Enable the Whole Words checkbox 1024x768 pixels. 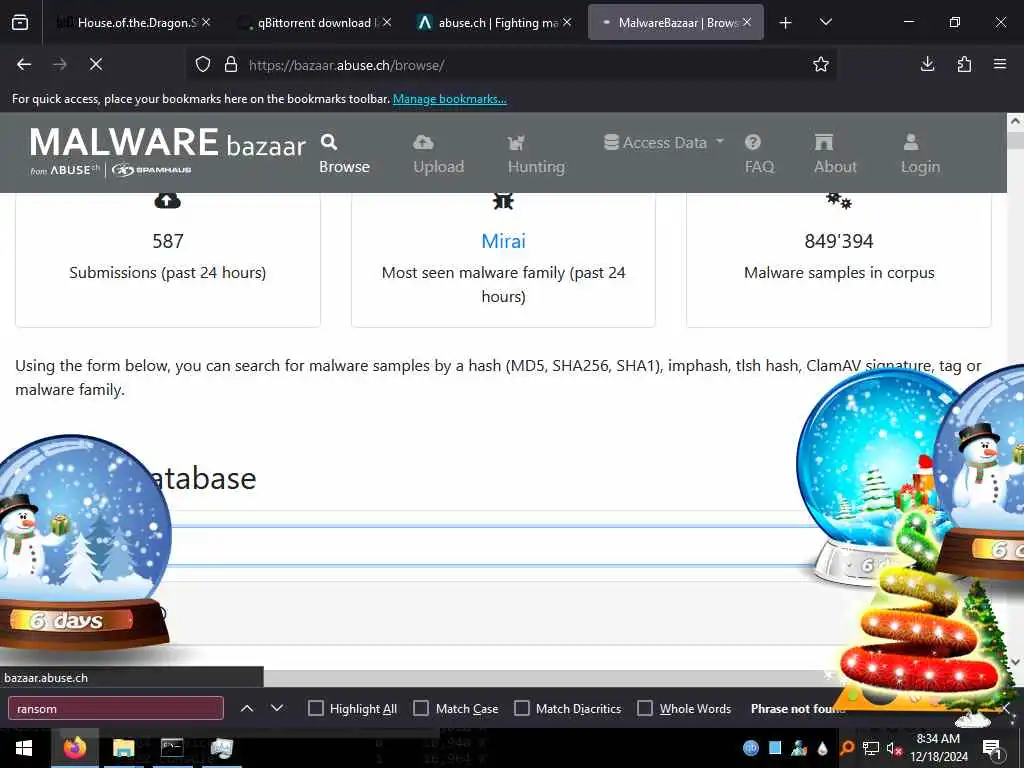coord(645,709)
